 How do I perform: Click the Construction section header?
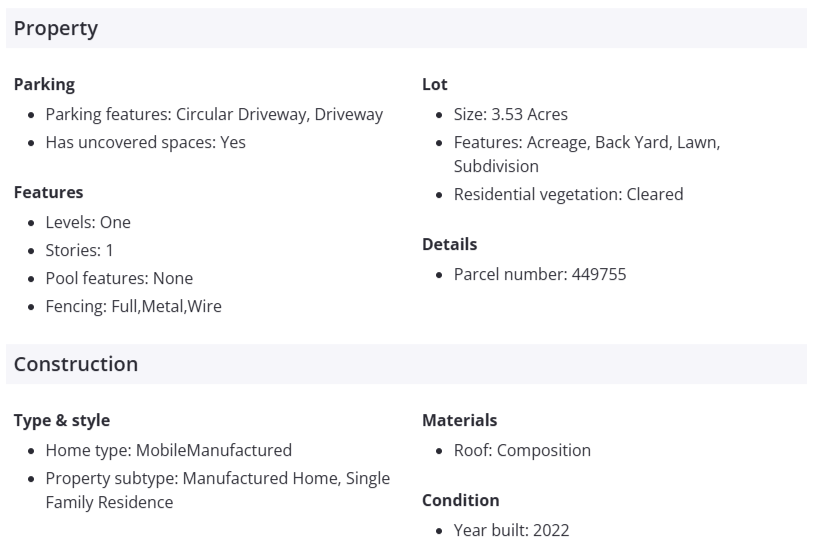point(76,364)
